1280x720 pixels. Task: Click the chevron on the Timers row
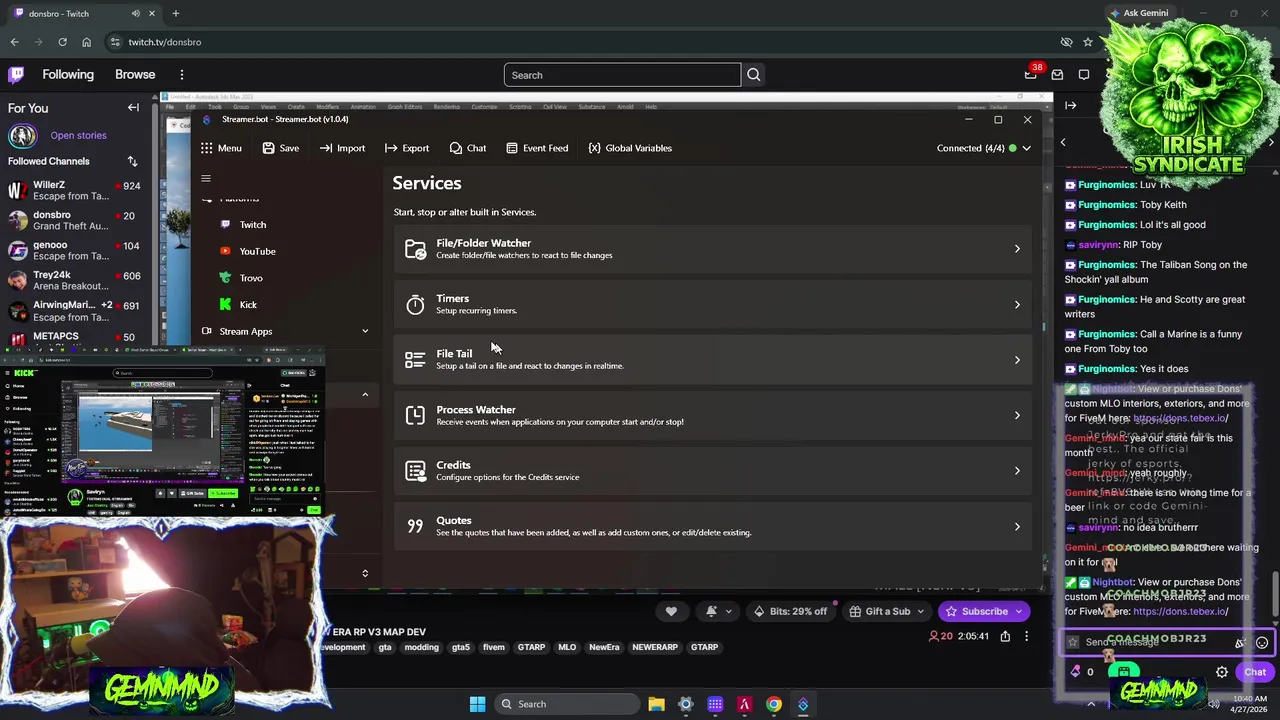[1017, 305]
